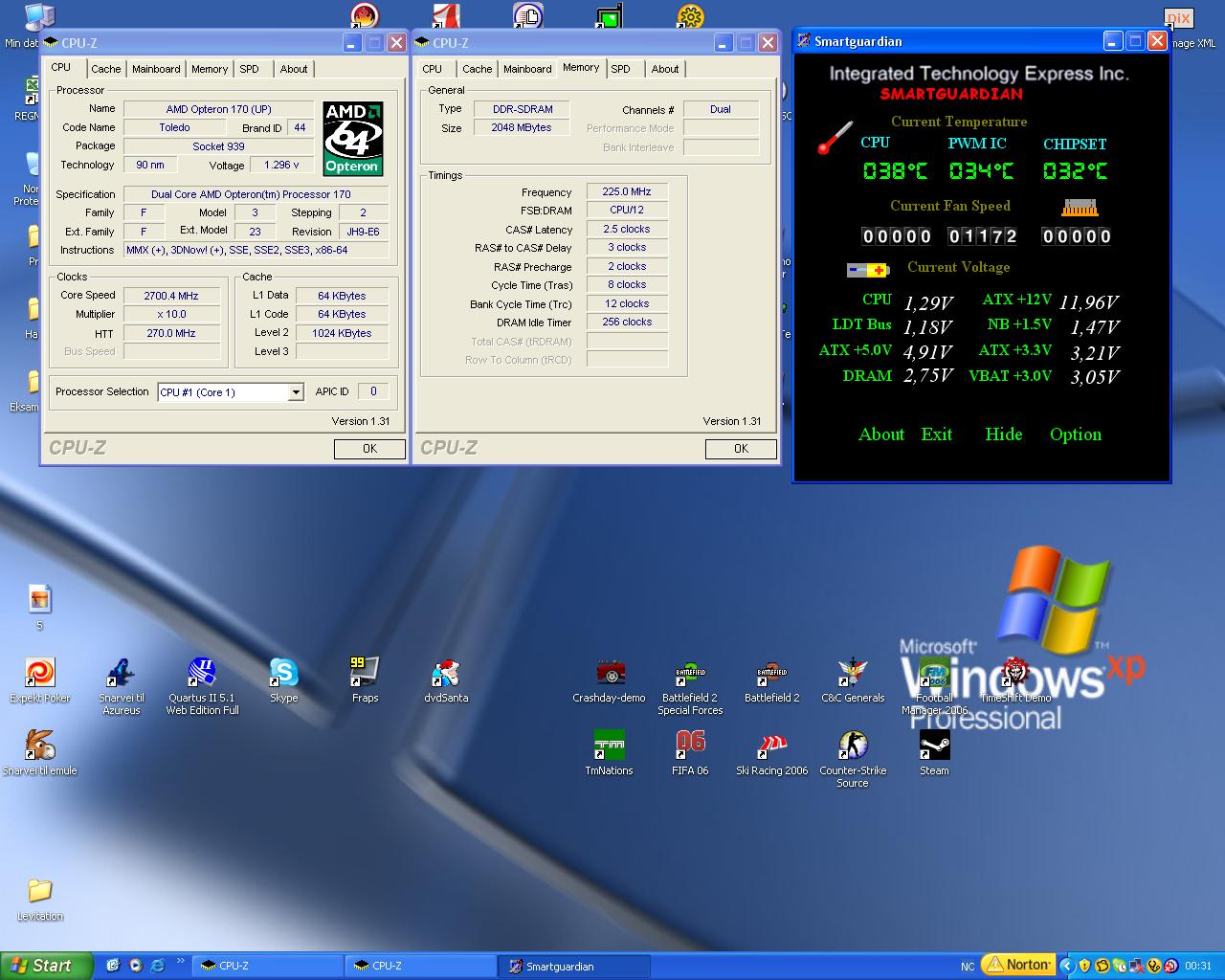Viewport: 1225px width, 980px height.
Task: Open the Battlefield 2 desktop icon
Action: [771, 679]
